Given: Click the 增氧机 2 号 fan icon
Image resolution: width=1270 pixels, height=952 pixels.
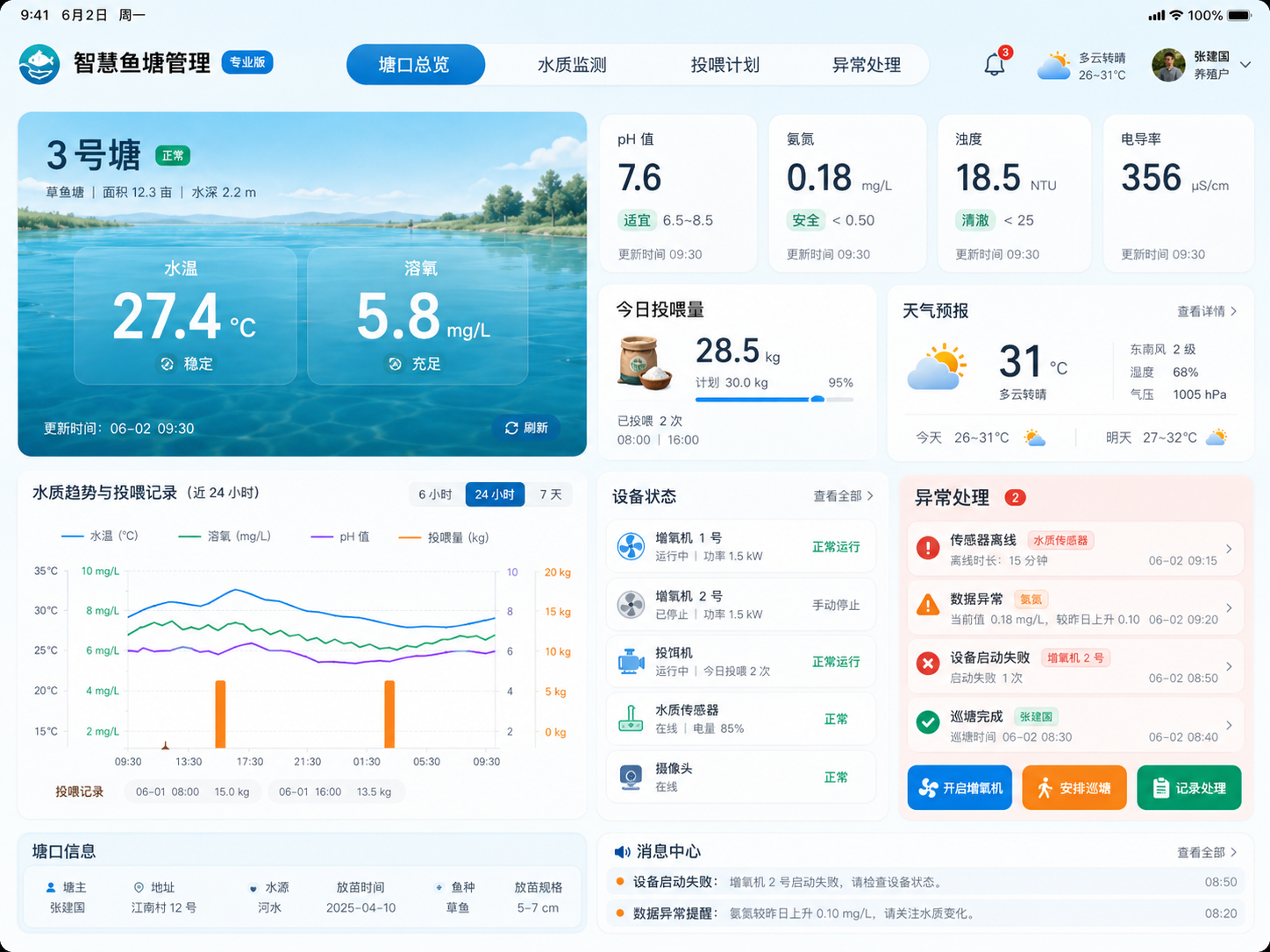Looking at the screenshot, I should click(631, 604).
